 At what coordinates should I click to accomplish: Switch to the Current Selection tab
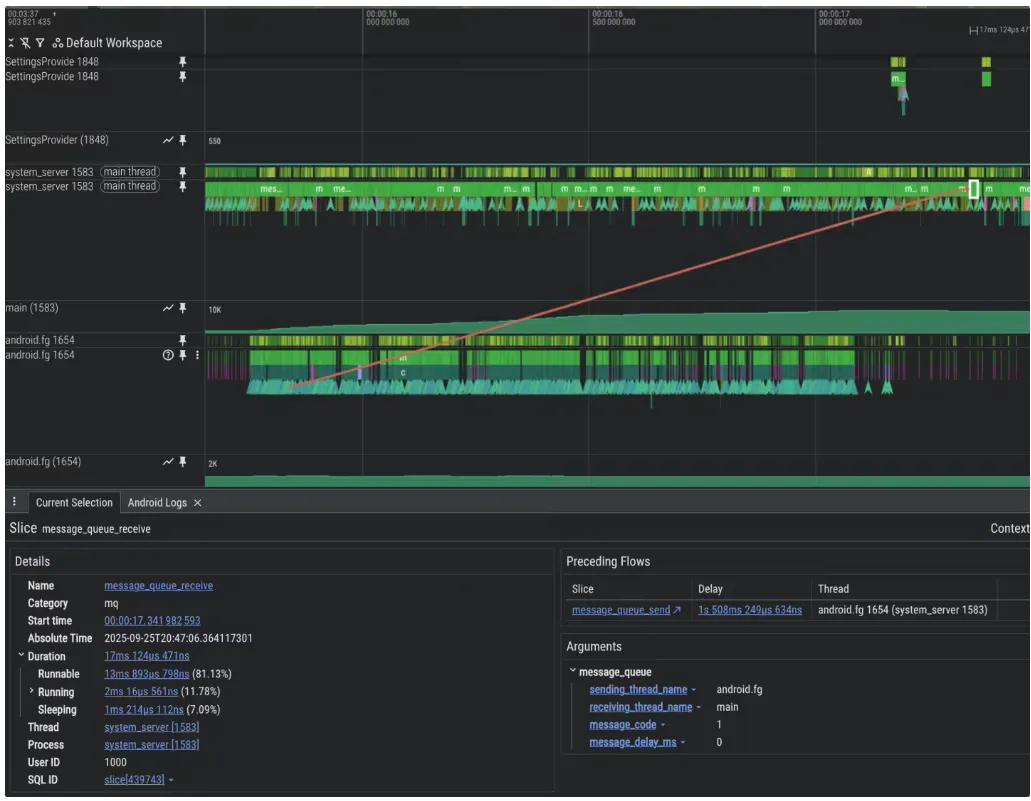coord(74,502)
